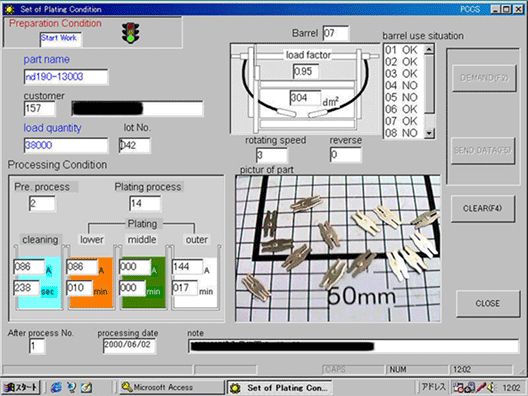Screen dimensions: 528x396
Task: Click the traffic light status icon
Action: (130, 33)
